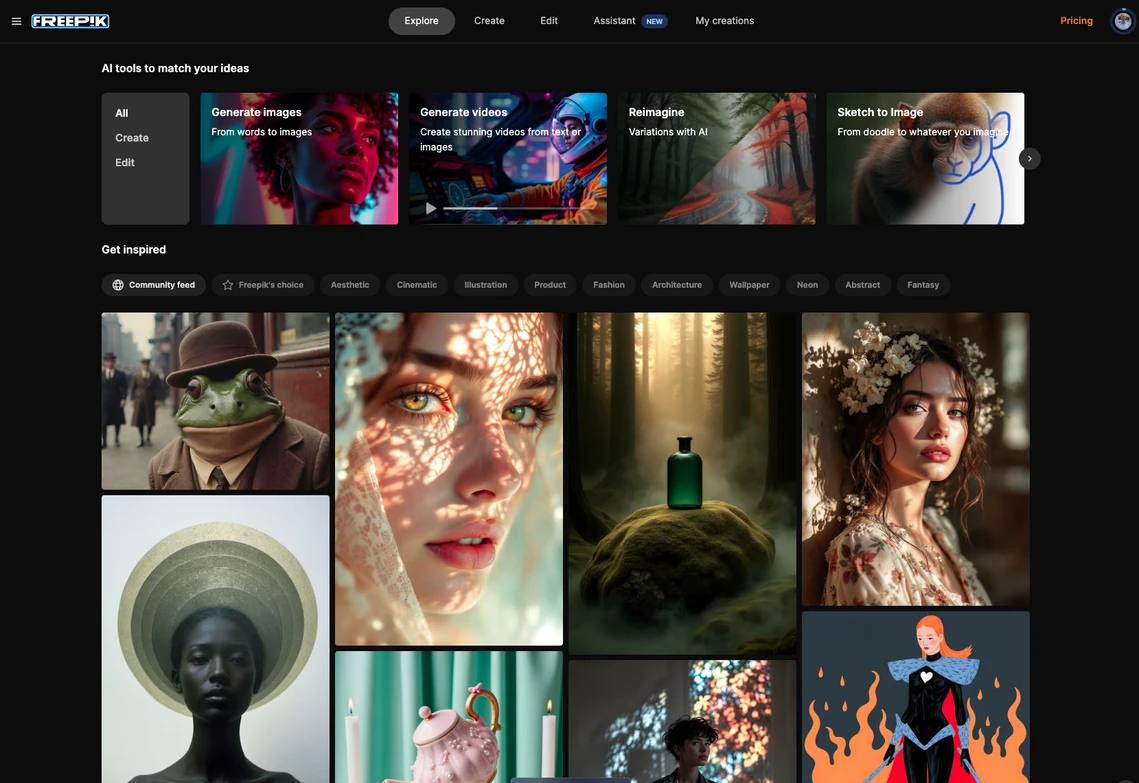Filter AI tools by Edit category
This screenshot has height=783, width=1139.
125,162
